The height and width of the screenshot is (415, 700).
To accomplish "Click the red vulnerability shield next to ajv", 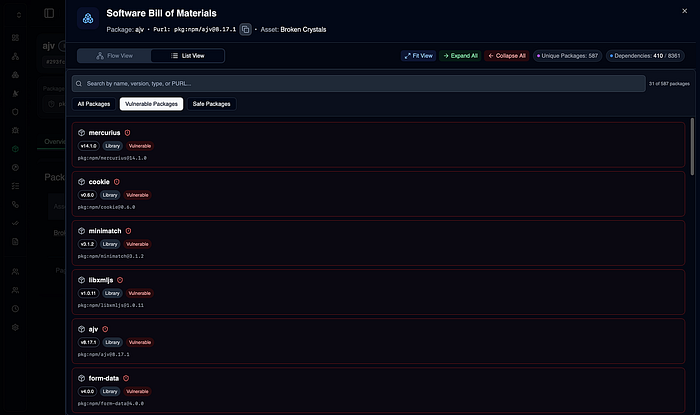I will tap(105, 329).
